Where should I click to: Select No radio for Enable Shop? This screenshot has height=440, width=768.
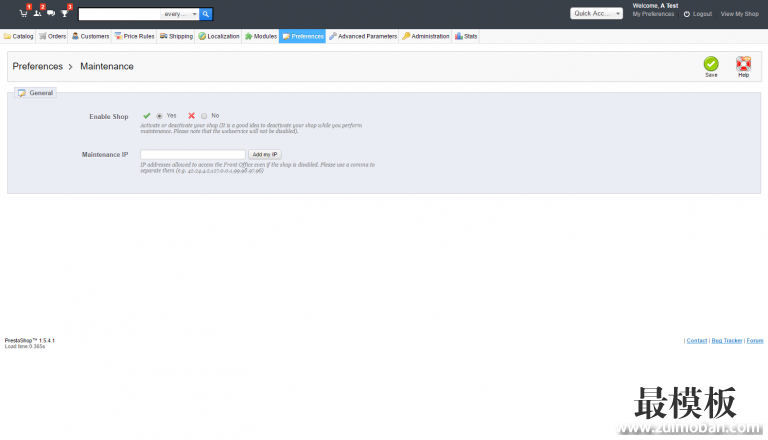(204, 116)
